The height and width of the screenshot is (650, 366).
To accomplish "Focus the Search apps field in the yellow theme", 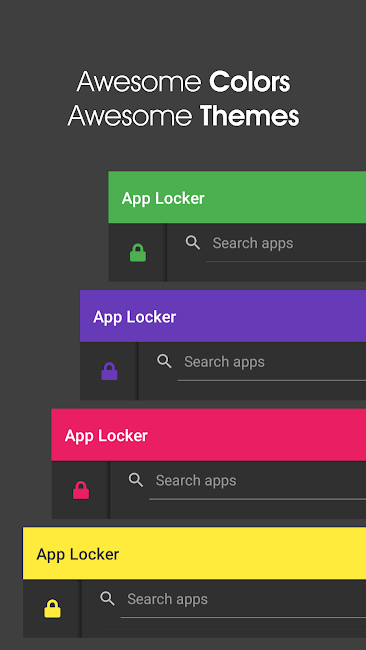I will click(243, 604).
